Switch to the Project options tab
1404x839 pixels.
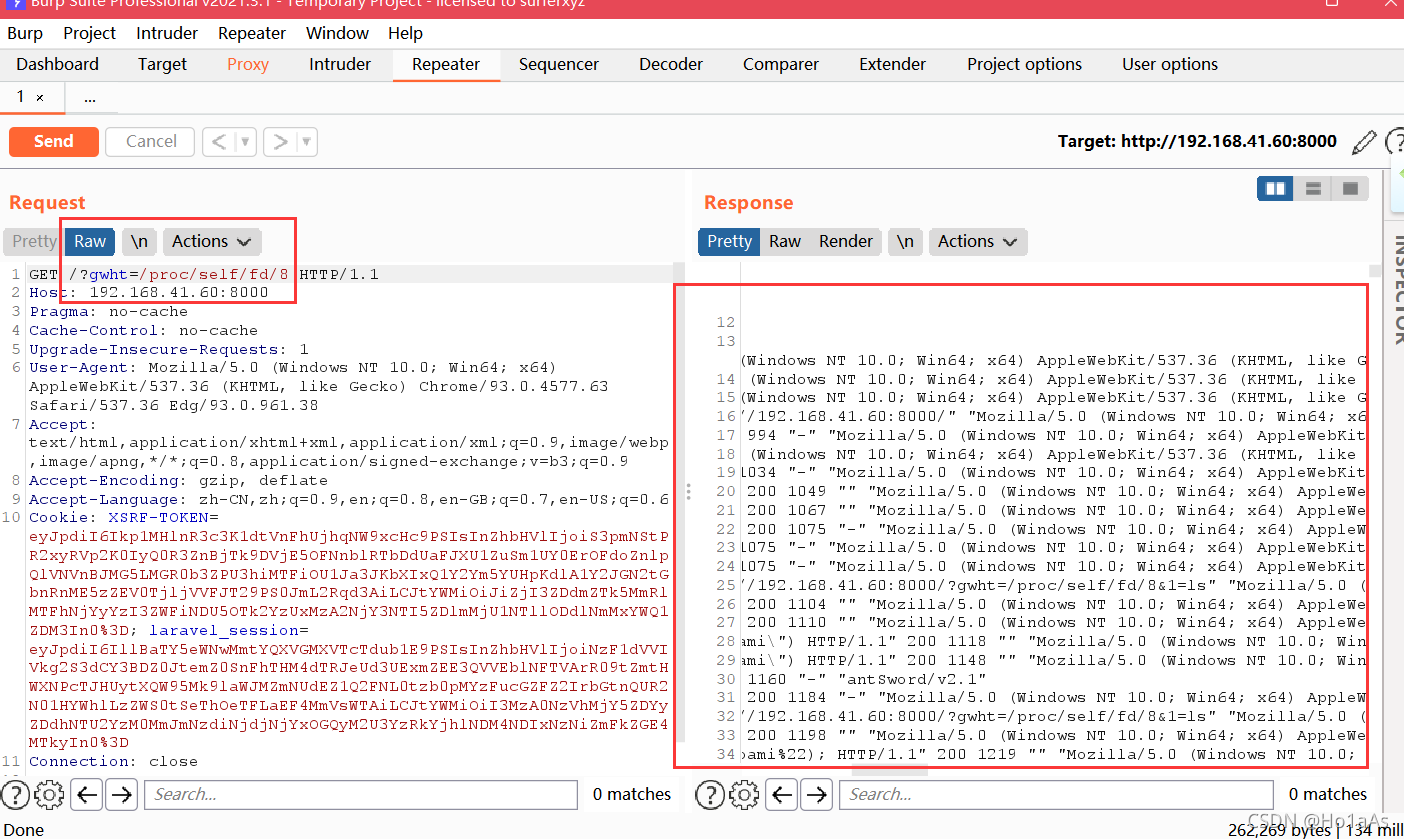tap(1025, 64)
